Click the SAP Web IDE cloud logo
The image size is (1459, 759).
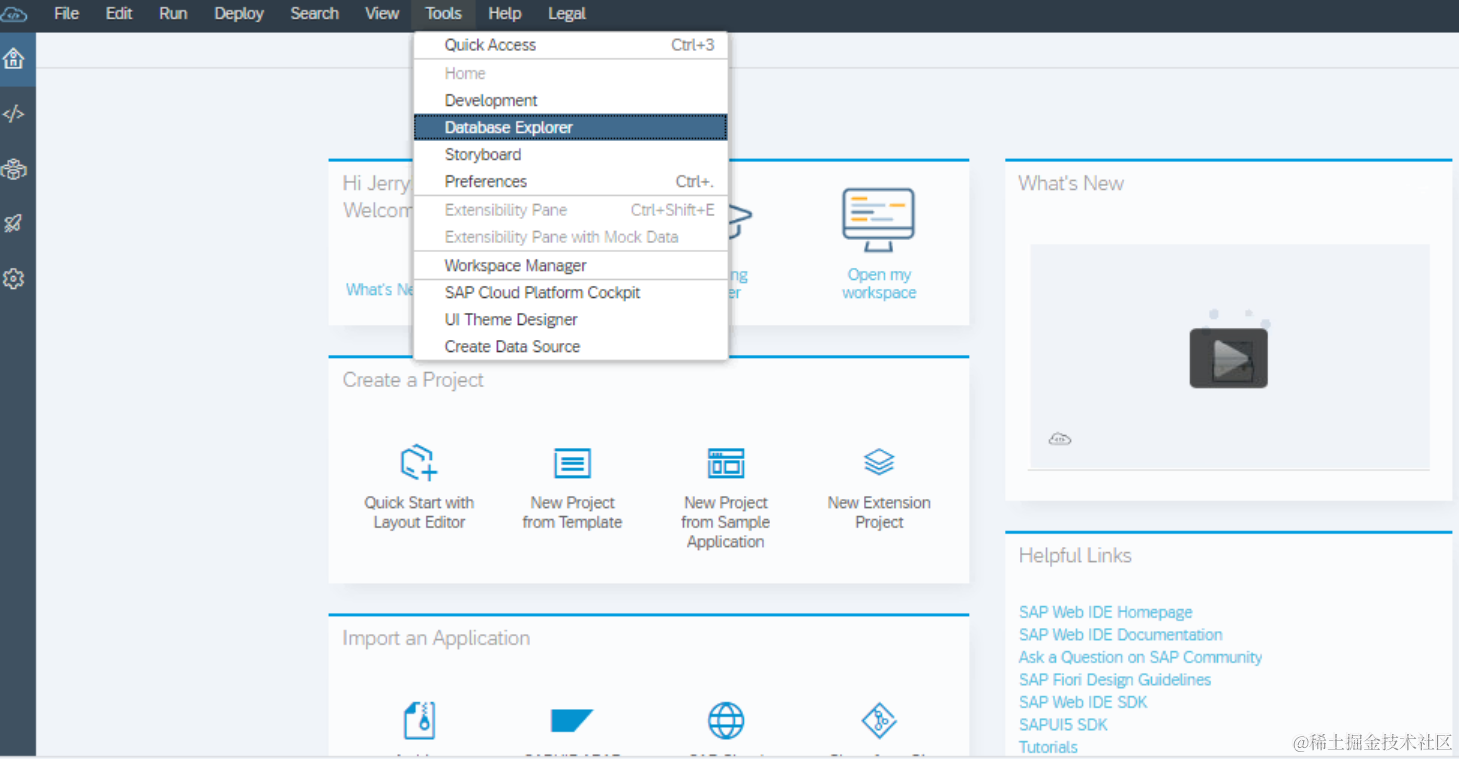[15, 14]
